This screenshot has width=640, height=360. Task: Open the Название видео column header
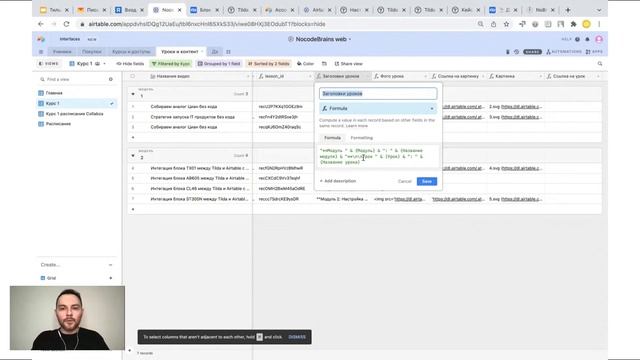click(200, 76)
